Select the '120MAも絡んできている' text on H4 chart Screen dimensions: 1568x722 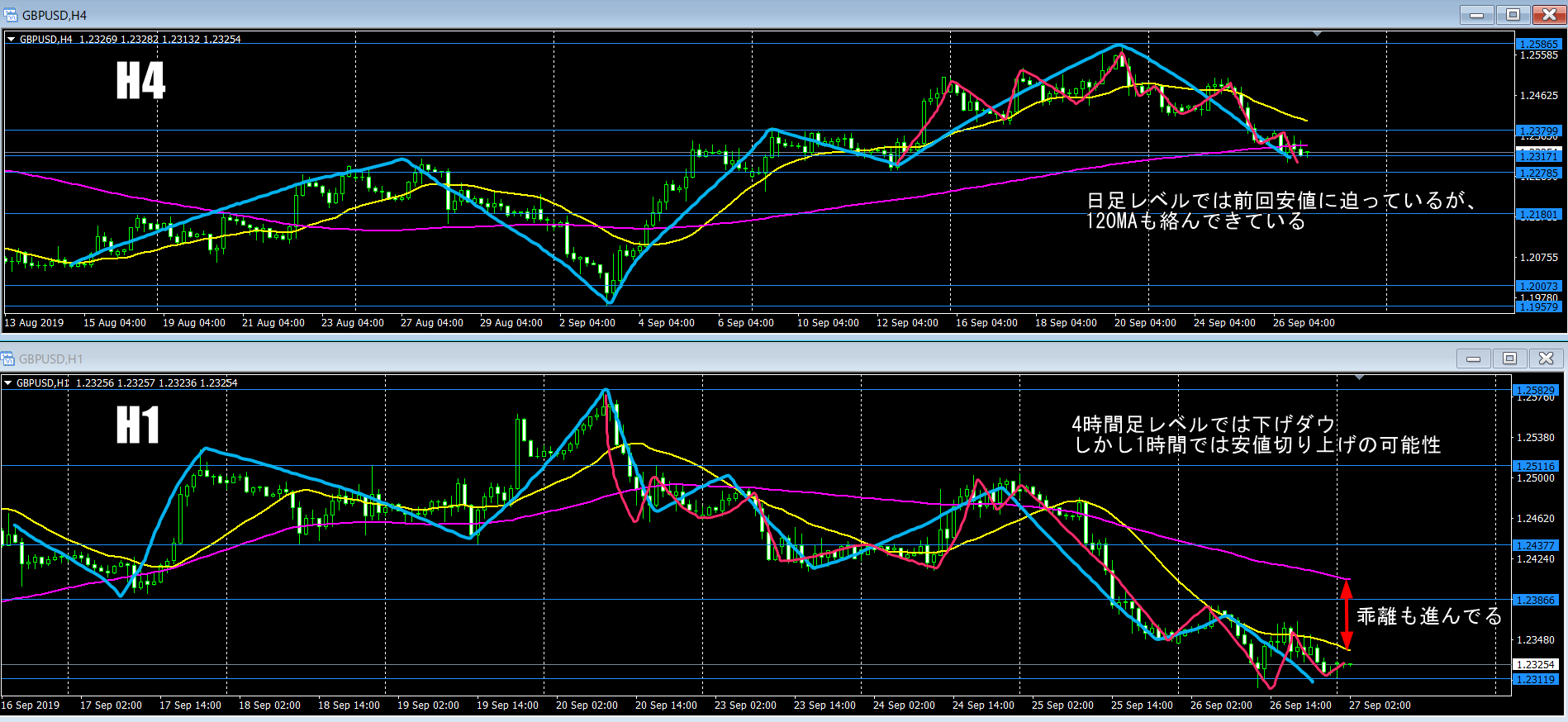pos(1195,221)
